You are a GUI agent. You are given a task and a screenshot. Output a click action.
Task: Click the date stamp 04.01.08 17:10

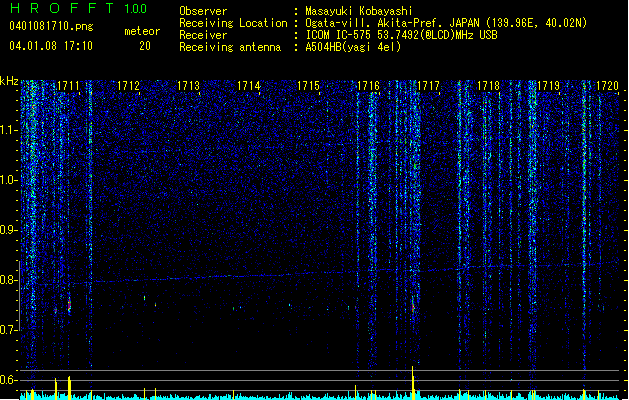(51, 46)
